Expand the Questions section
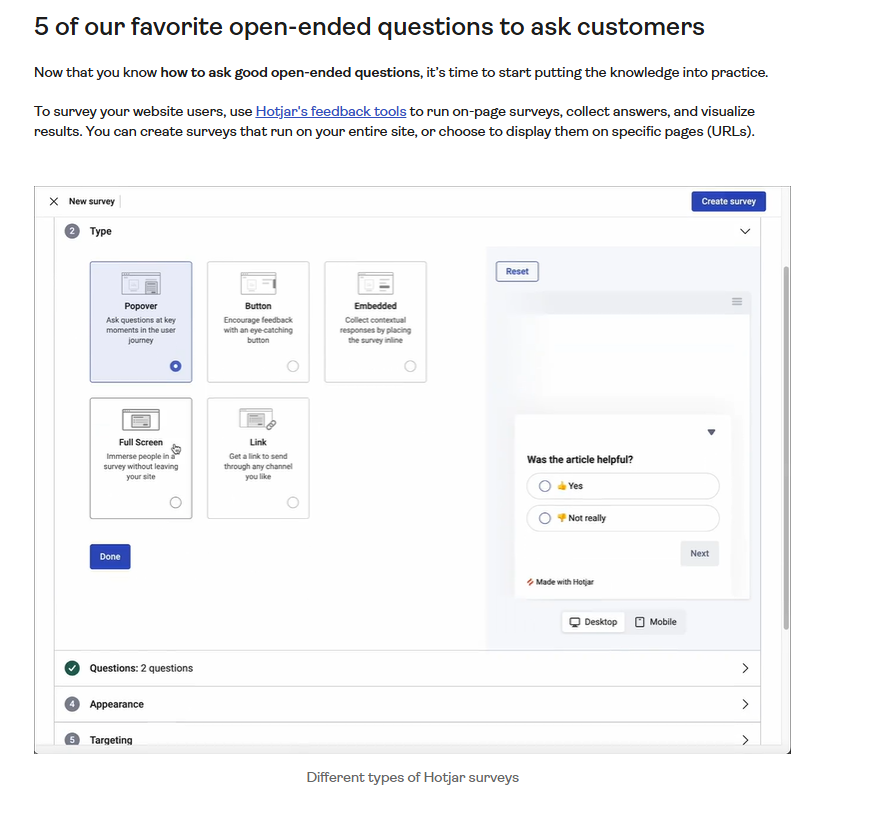The image size is (876, 813). point(744,668)
